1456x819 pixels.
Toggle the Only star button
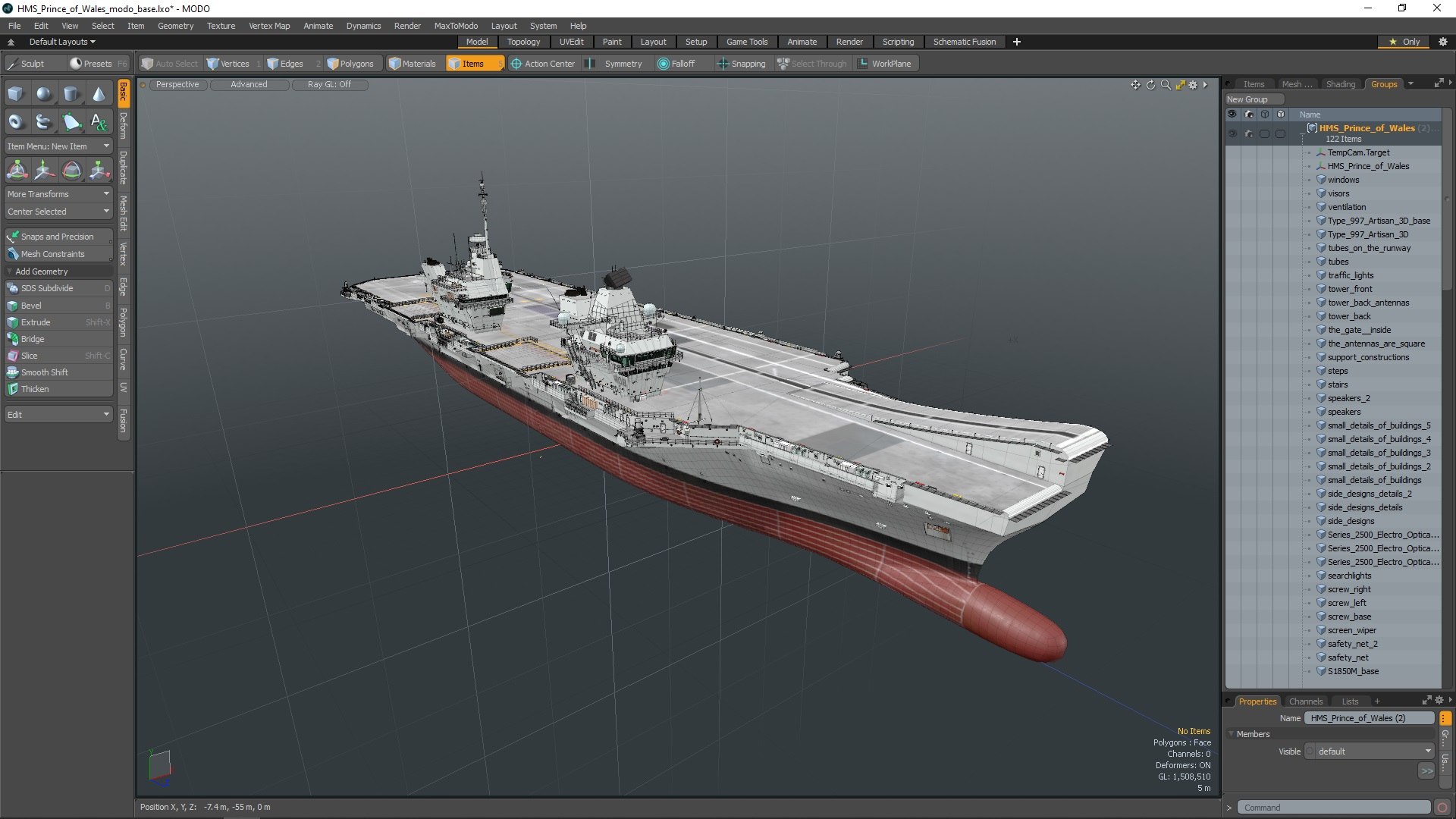pyautogui.click(x=1404, y=42)
